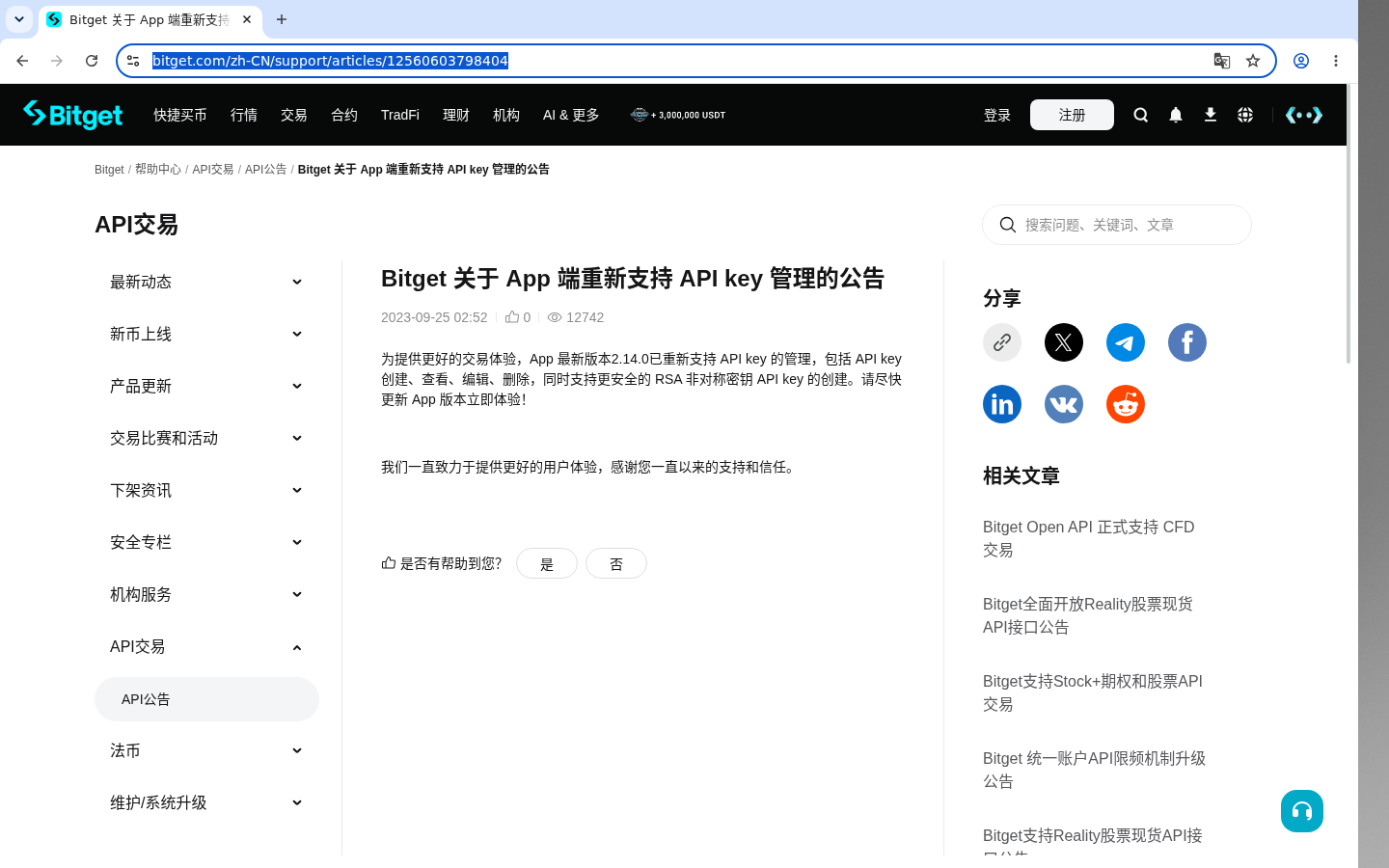Select API公告 in the sidebar
This screenshot has height=868, width=1389.
click(x=206, y=699)
